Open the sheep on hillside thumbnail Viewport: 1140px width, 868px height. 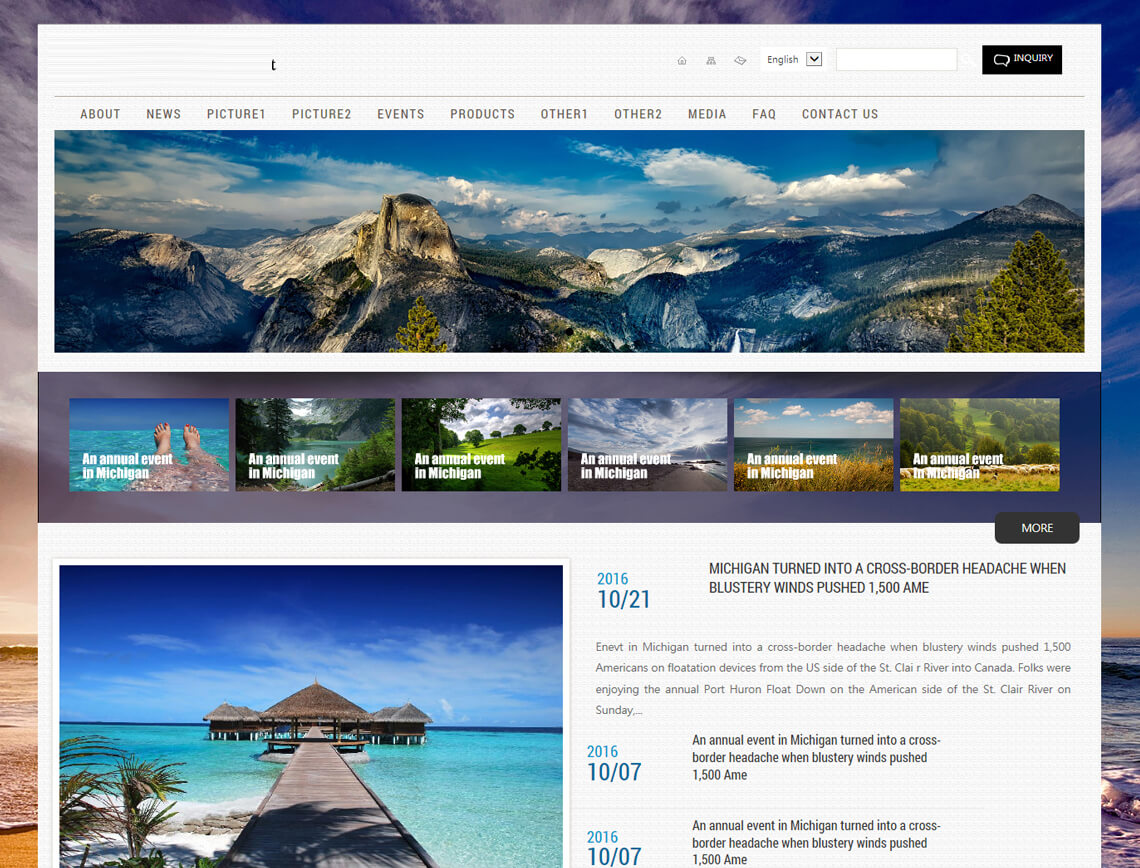pyautogui.click(x=979, y=444)
